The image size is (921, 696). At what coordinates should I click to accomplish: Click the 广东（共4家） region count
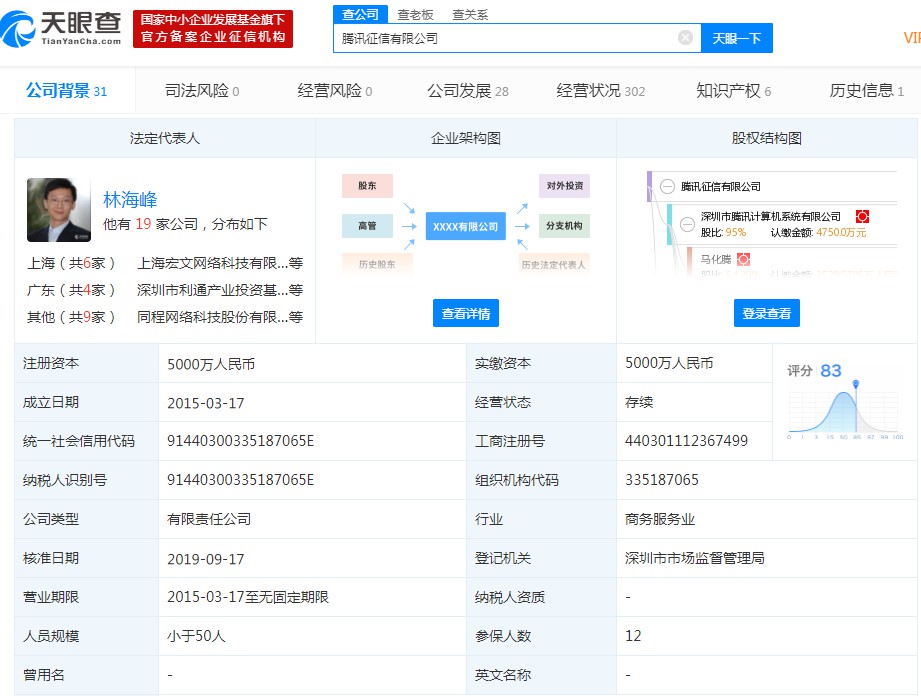[71, 290]
